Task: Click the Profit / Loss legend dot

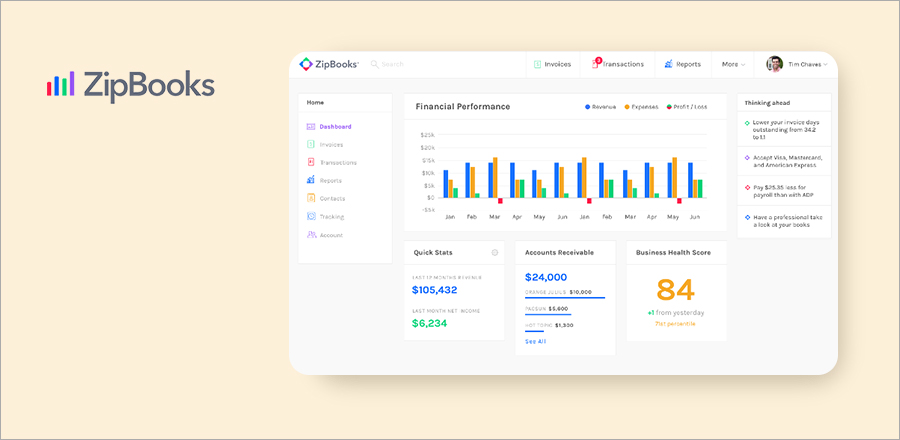Action: tap(669, 107)
